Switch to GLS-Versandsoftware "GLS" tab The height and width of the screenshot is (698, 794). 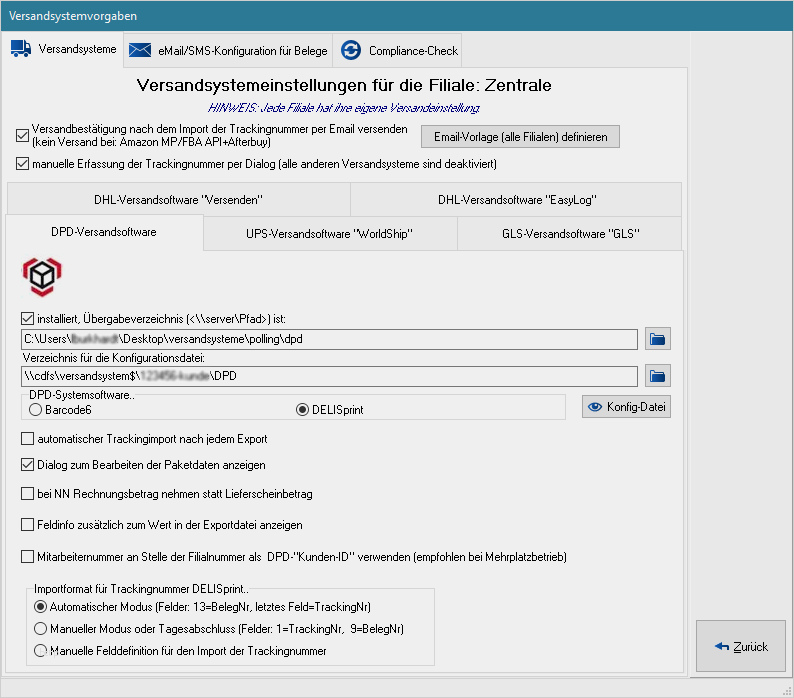tap(570, 234)
